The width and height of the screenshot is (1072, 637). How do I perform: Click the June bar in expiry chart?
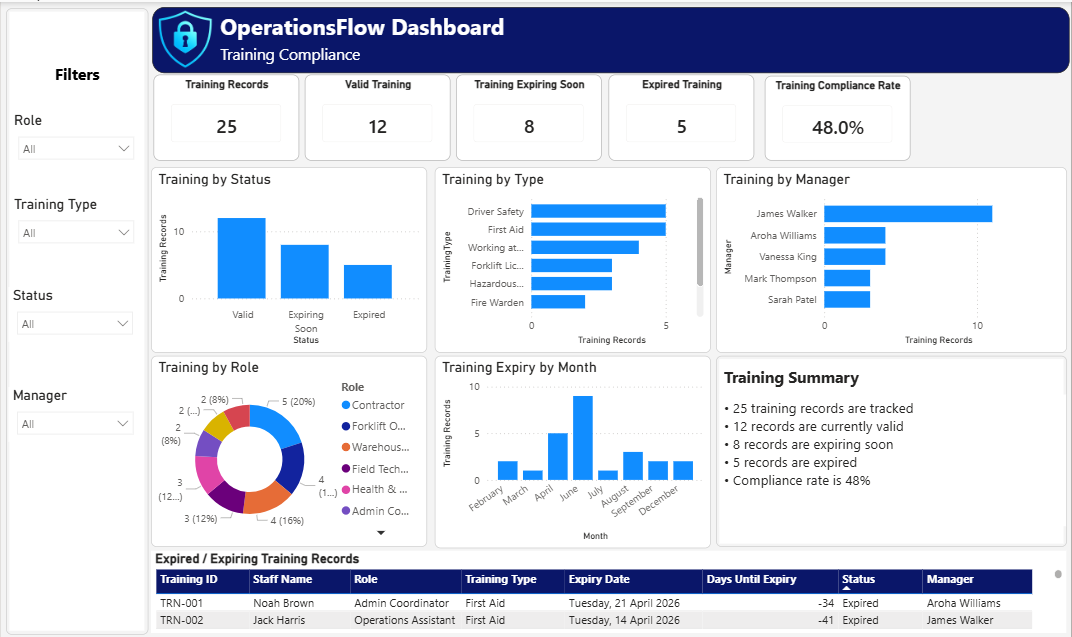[582, 437]
